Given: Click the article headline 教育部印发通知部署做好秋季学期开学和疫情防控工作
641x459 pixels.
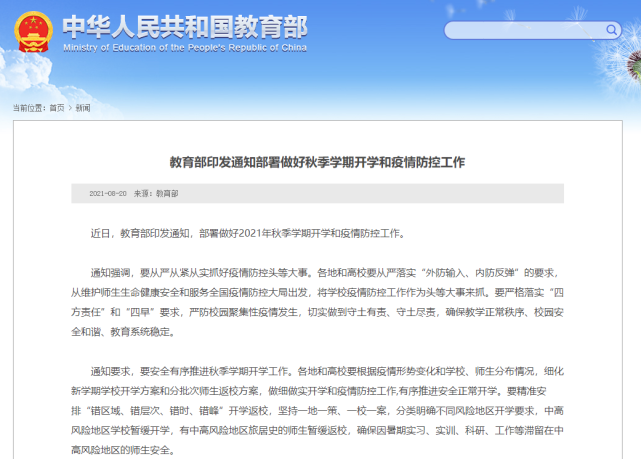Looking at the screenshot, I should point(317,162).
